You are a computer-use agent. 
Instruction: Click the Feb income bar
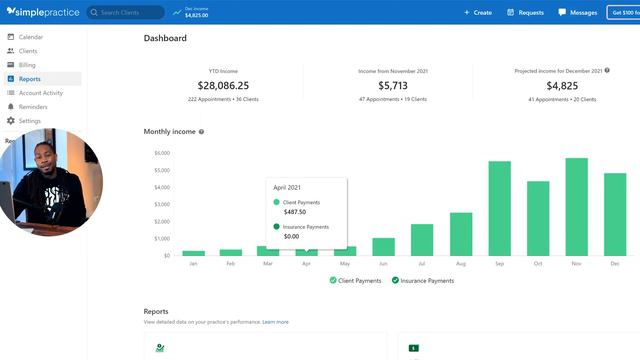click(x=231, y=252)
